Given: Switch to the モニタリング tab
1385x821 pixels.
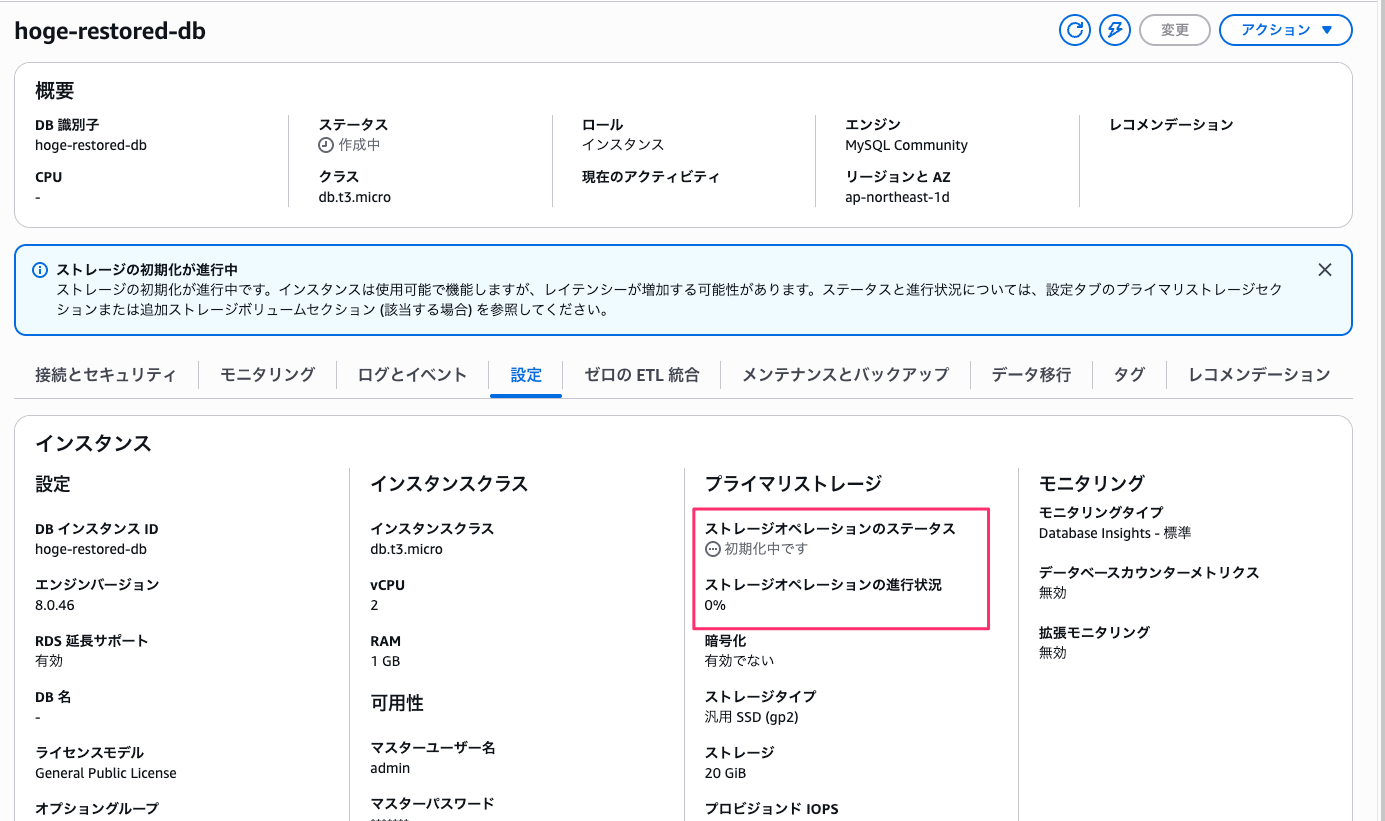Looking at the screenshot, I should pyautogui.click(x=267, y=375).
